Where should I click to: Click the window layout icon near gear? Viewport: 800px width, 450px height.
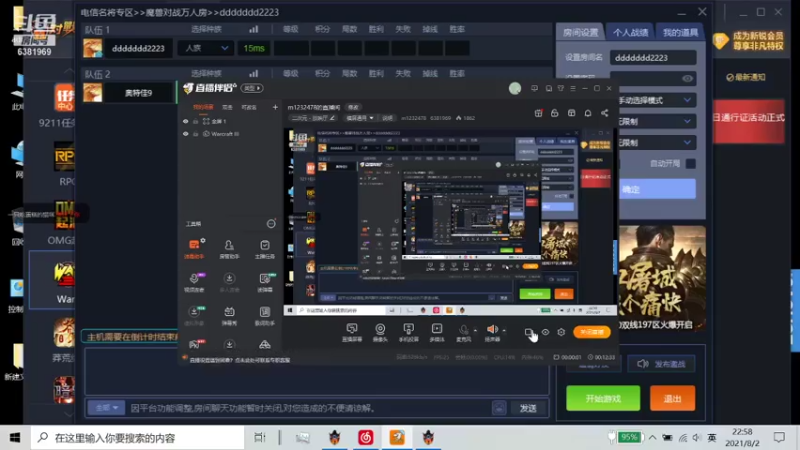(529, 332)
